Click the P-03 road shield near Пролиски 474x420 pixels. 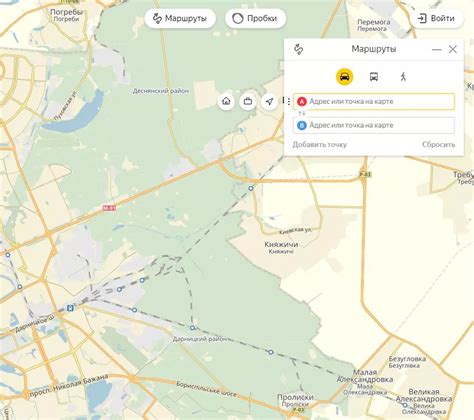point(298,409)
